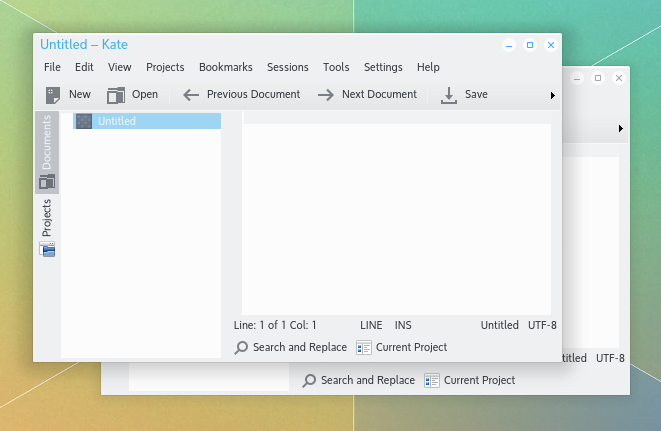Click the New document toolbar icon

pyautogui.click(x=53, y=95)
